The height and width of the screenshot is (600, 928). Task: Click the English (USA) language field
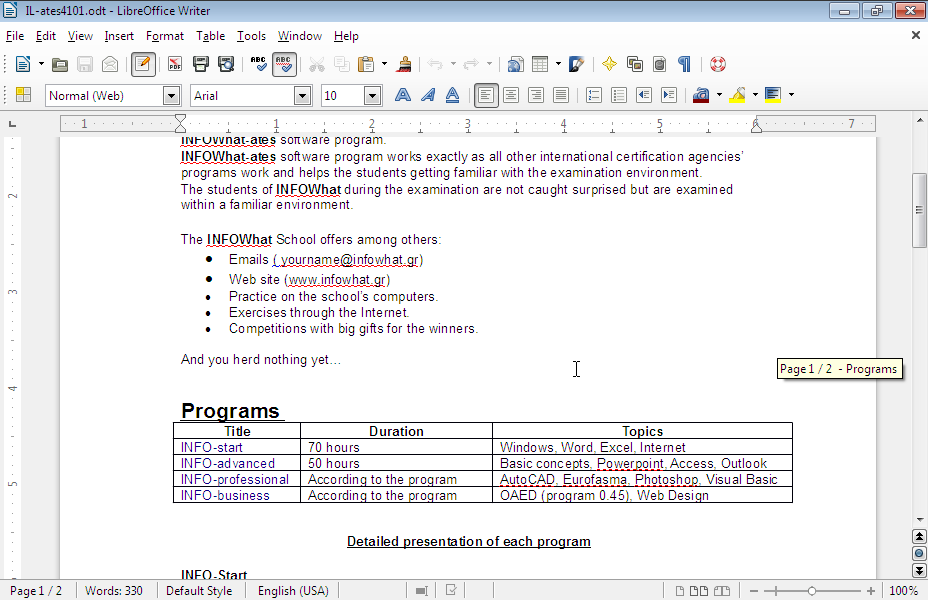pos(293,591)
